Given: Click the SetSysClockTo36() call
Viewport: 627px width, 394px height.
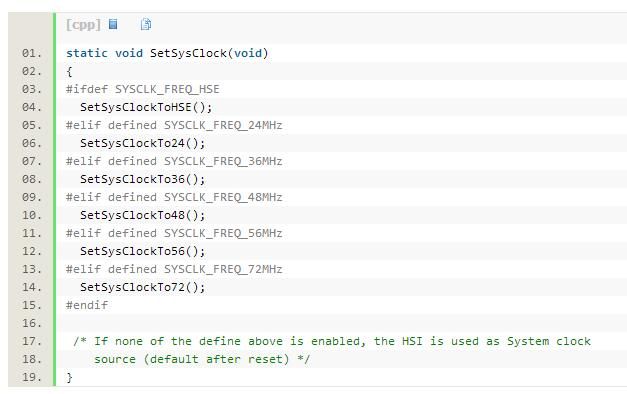Looking at the screenshot, I should click(x=143, y=179).
